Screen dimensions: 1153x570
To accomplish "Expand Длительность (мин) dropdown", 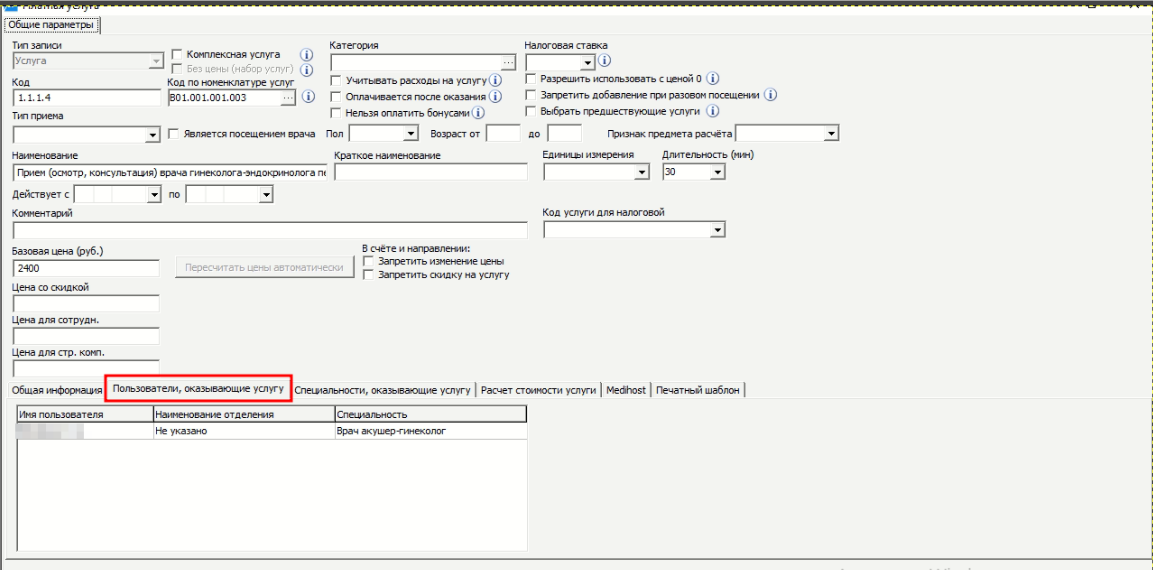I will [717, 173].
